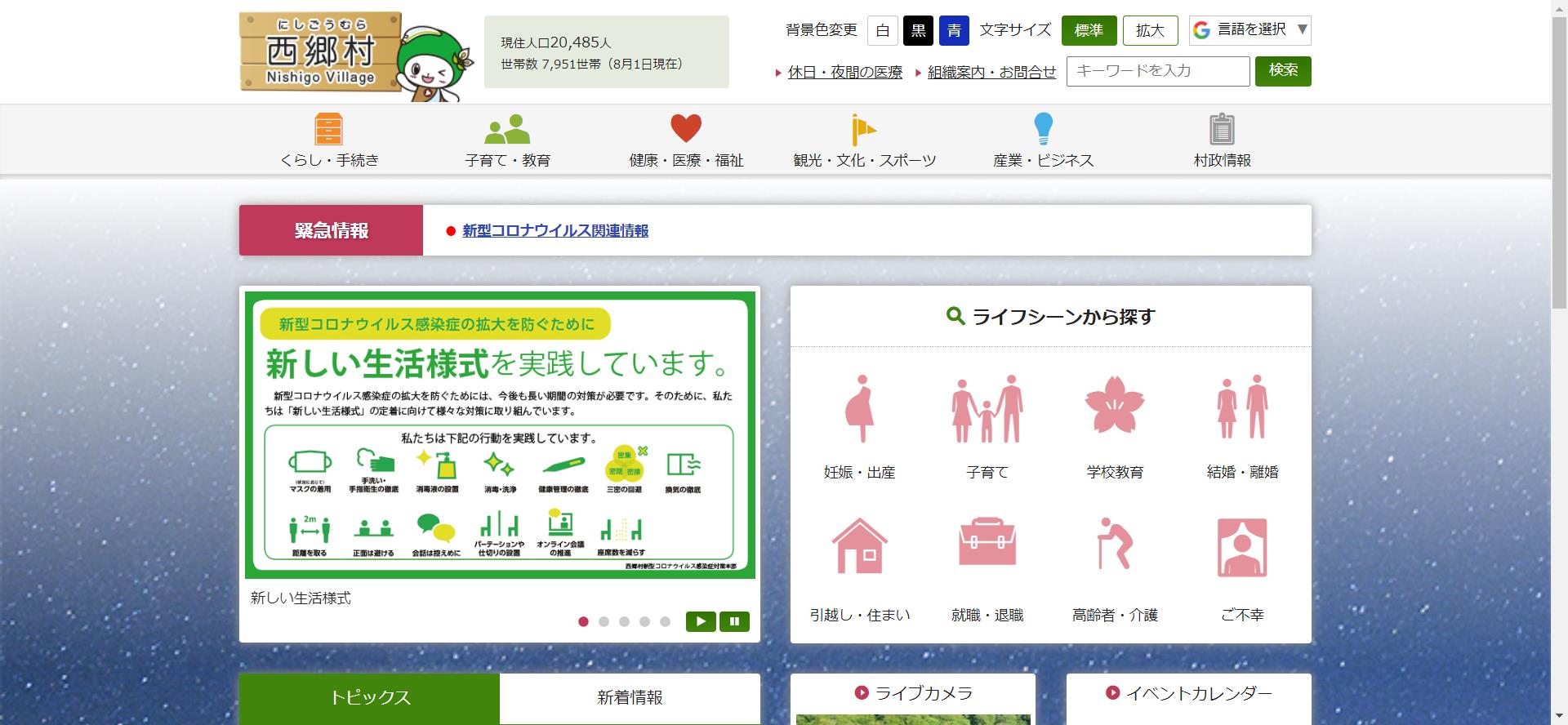This screenshot has width=1568, height=725.
Task: Open the 子育て・教育 menu label
Action: pos(507,161)
